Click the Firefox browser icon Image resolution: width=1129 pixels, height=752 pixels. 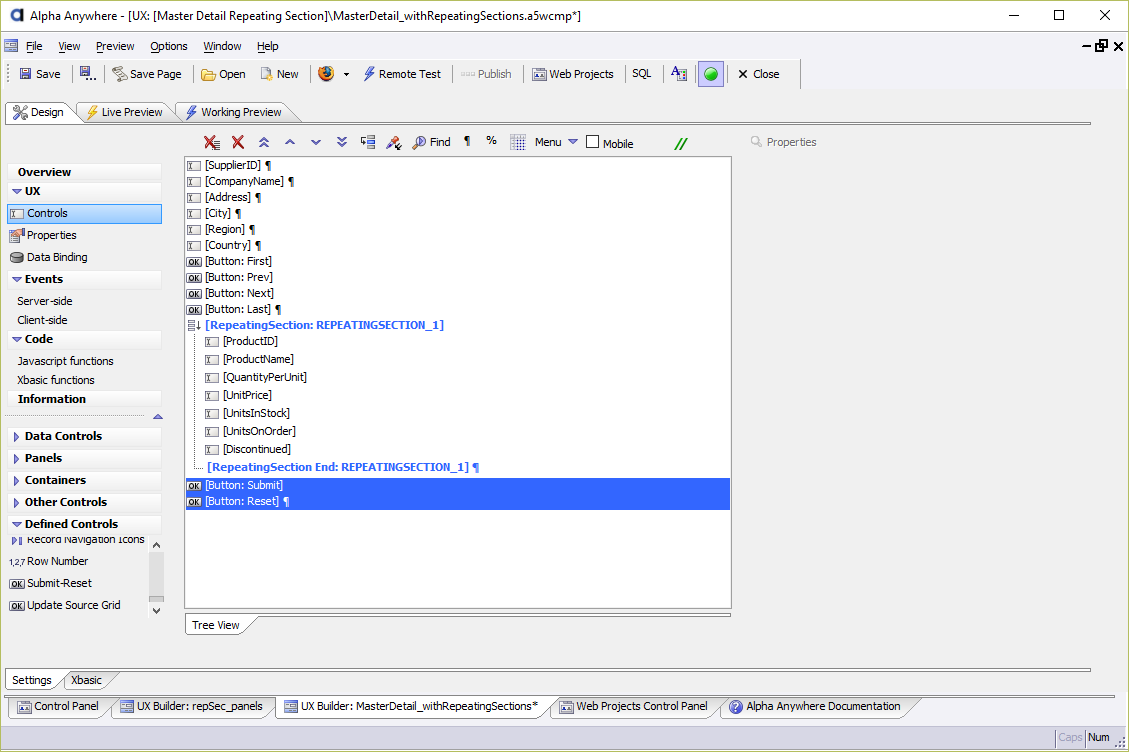(x=326, y=73)
